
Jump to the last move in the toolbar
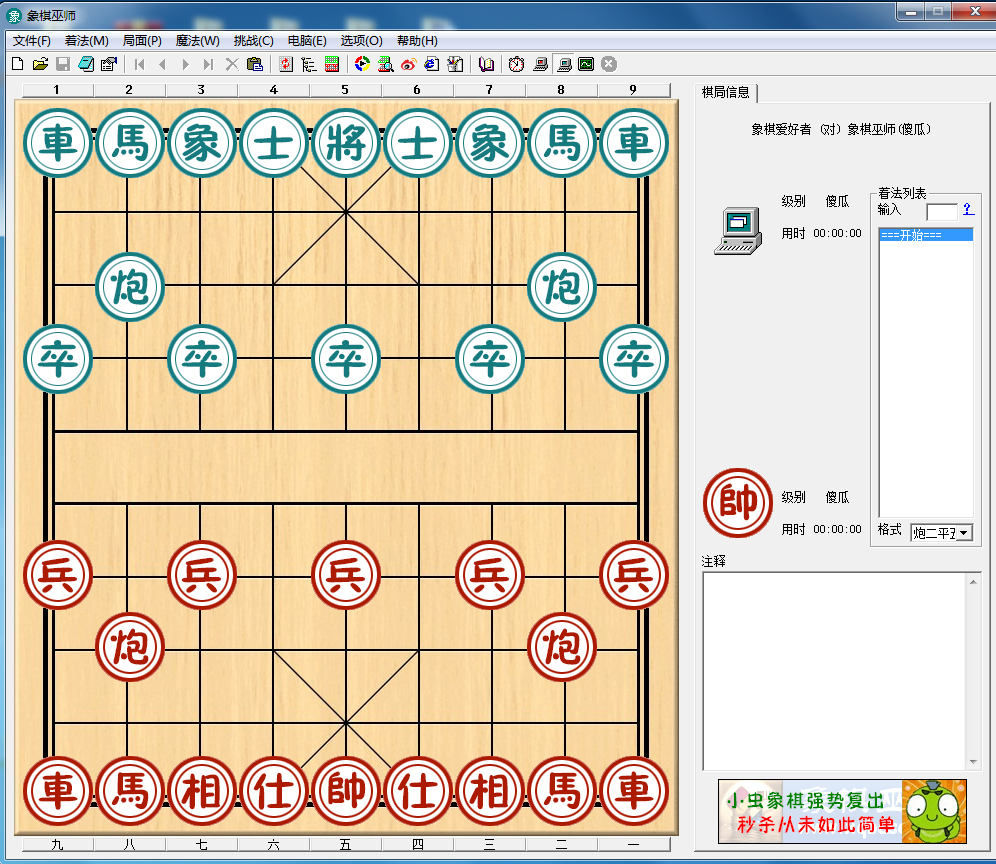click(208, 64)
